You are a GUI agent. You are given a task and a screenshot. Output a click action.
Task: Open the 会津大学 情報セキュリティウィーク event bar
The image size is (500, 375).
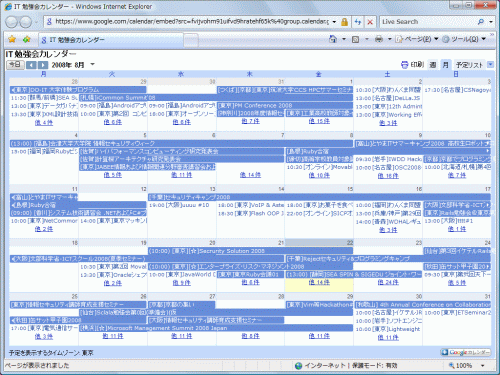[181, 144]
